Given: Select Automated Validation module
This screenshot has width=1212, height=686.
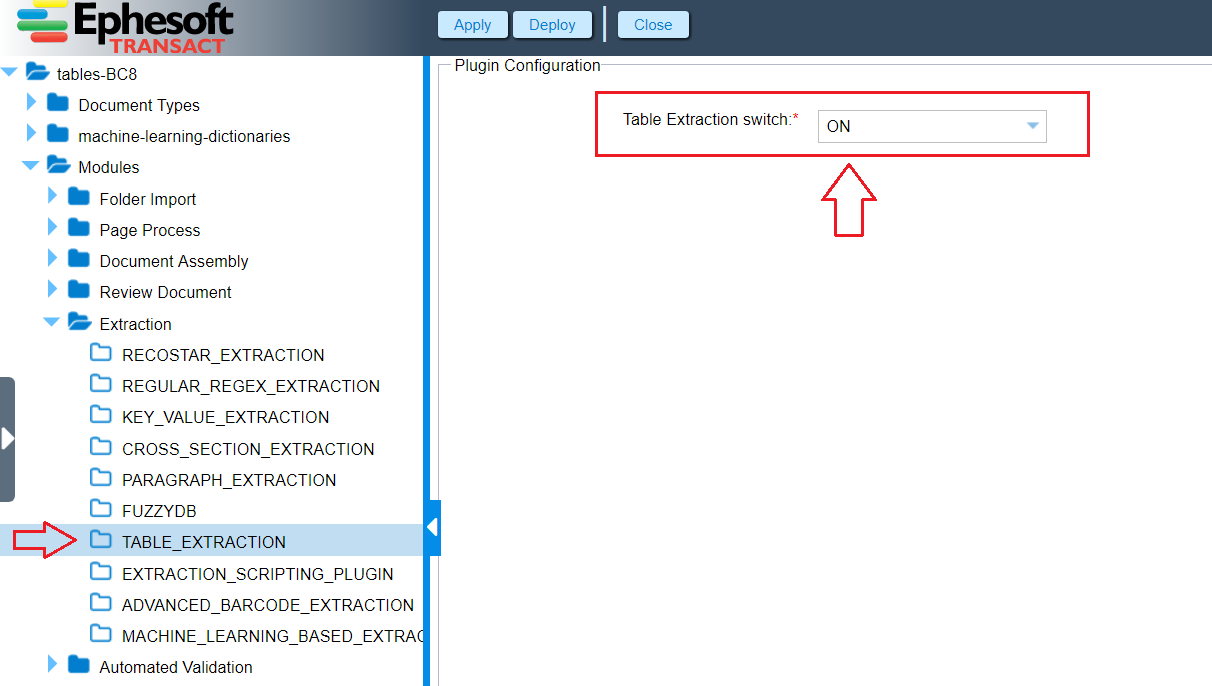Looking at the screenshot, I should click(x=176, y=667).
